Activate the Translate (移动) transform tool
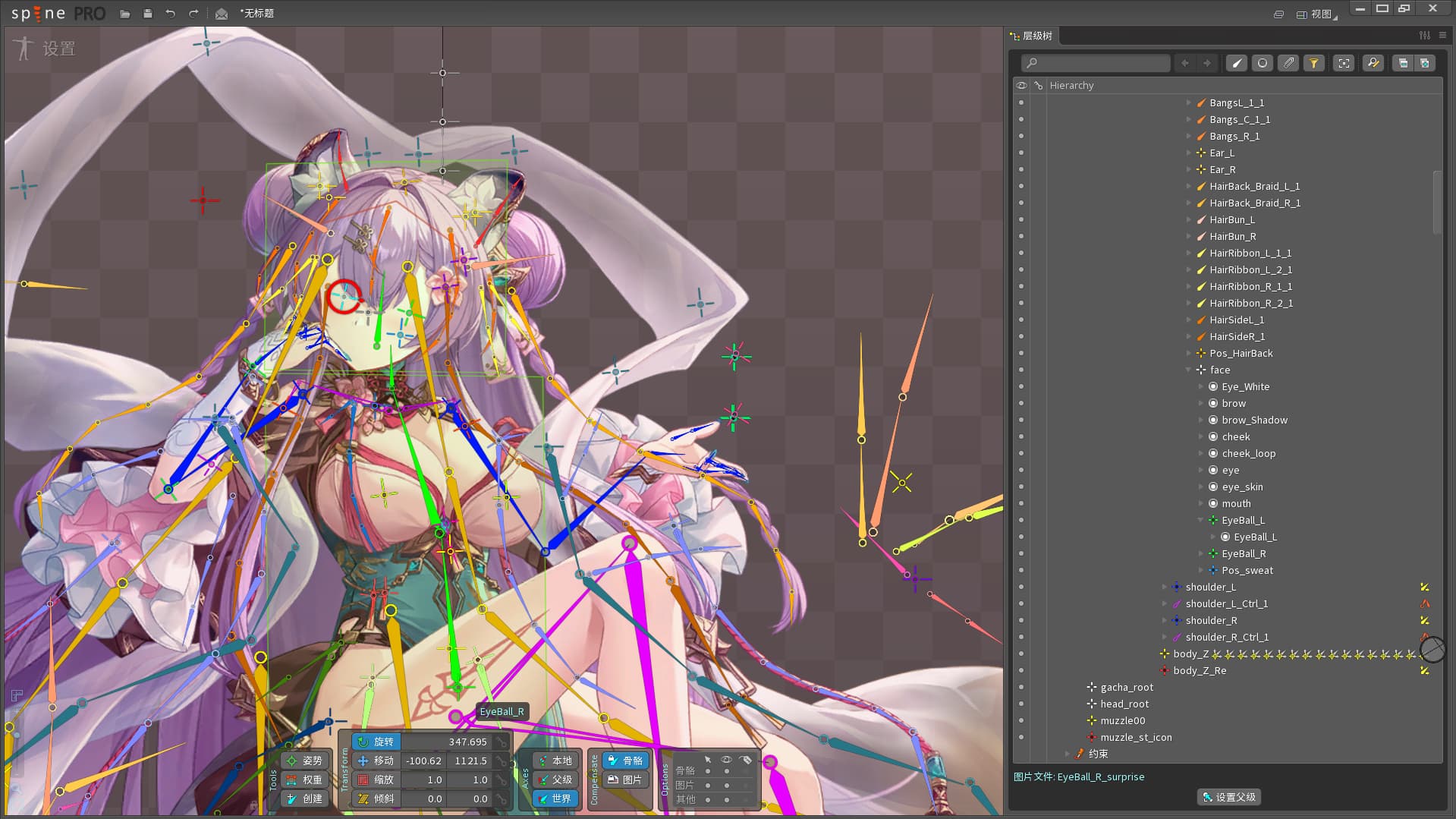 coord(376,761)
